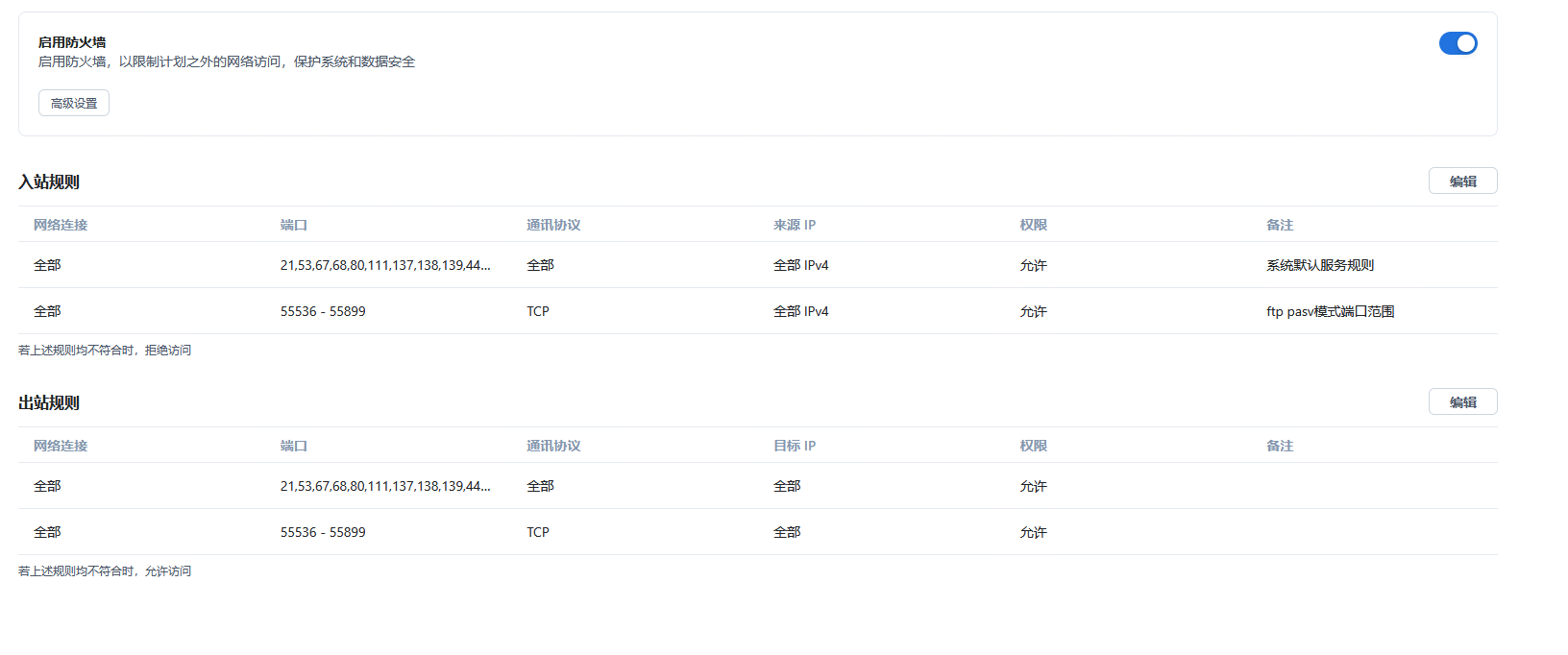The height and width of the screenshot is (655, 1568).
Task: Click 编辑 button for 入站规则
Action: 1462,181
